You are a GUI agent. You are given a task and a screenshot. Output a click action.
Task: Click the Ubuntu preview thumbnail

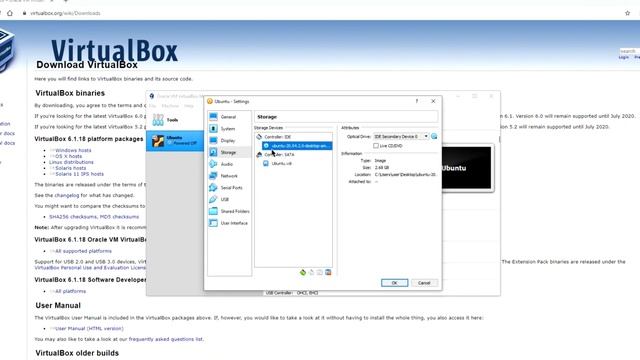pyautogui.click(x=467, y=168)
